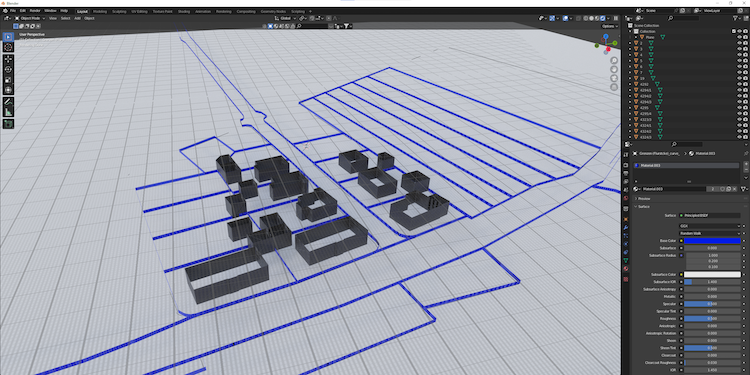The height and width of the screenshot is (375, 750).
Task: Select the Rotate tool
Action: coord(8,69)
